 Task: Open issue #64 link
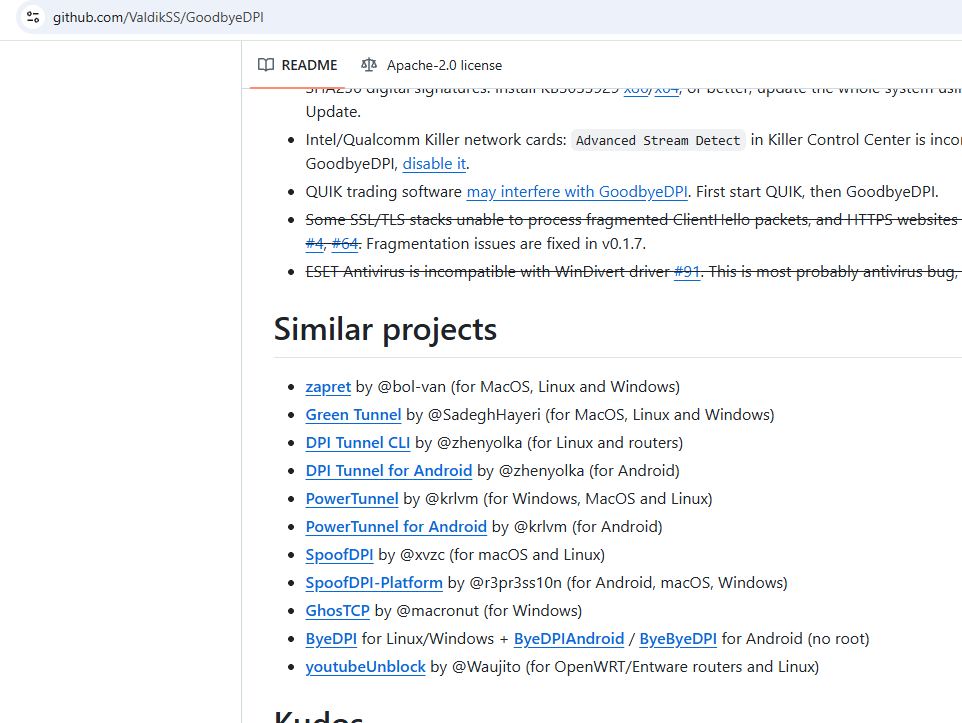(x=345, y=244)
